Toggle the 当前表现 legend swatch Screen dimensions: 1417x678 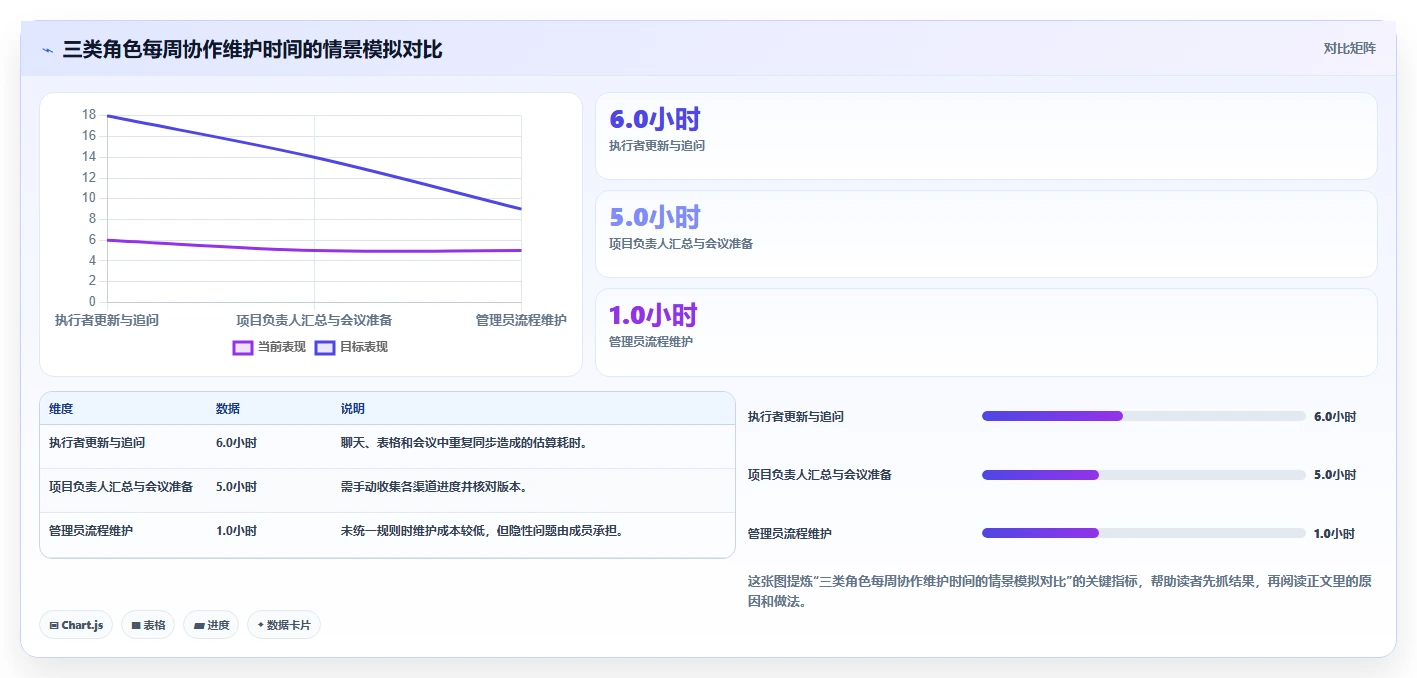[x=242, y=347]
